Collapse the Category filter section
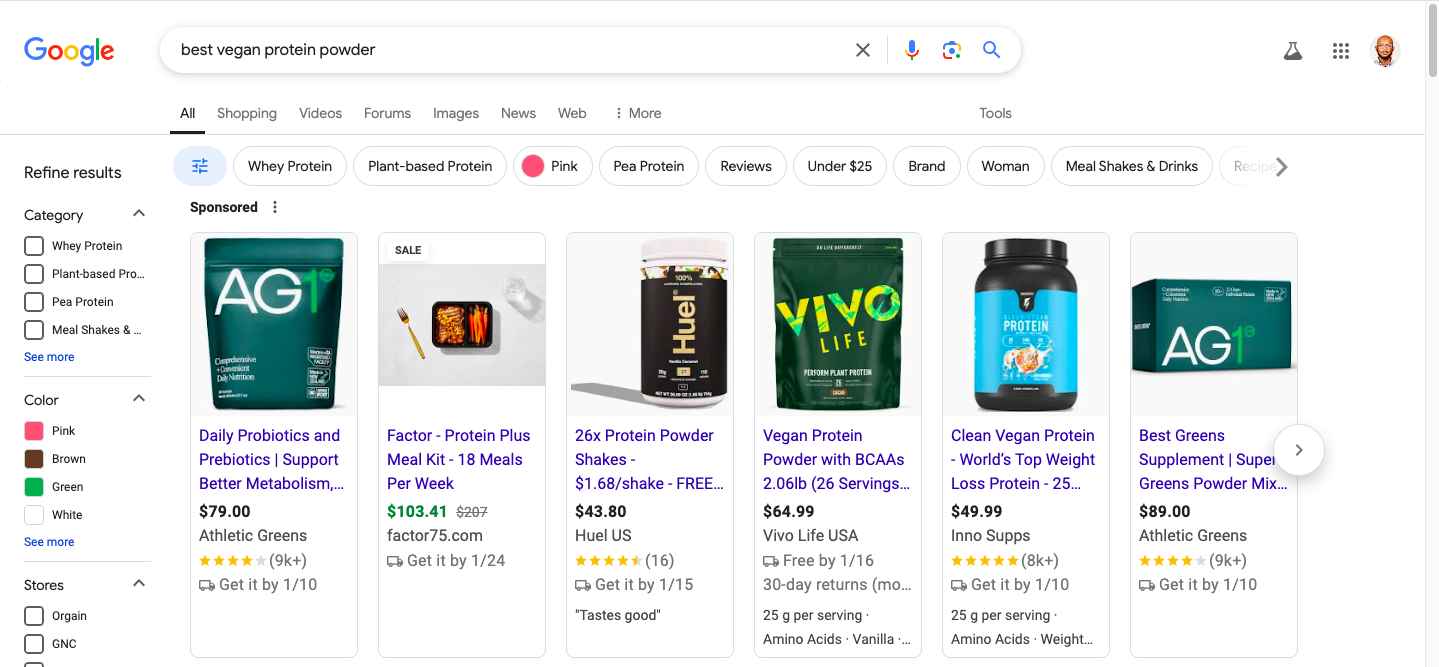1439x667 pixels. pos(139,214)
